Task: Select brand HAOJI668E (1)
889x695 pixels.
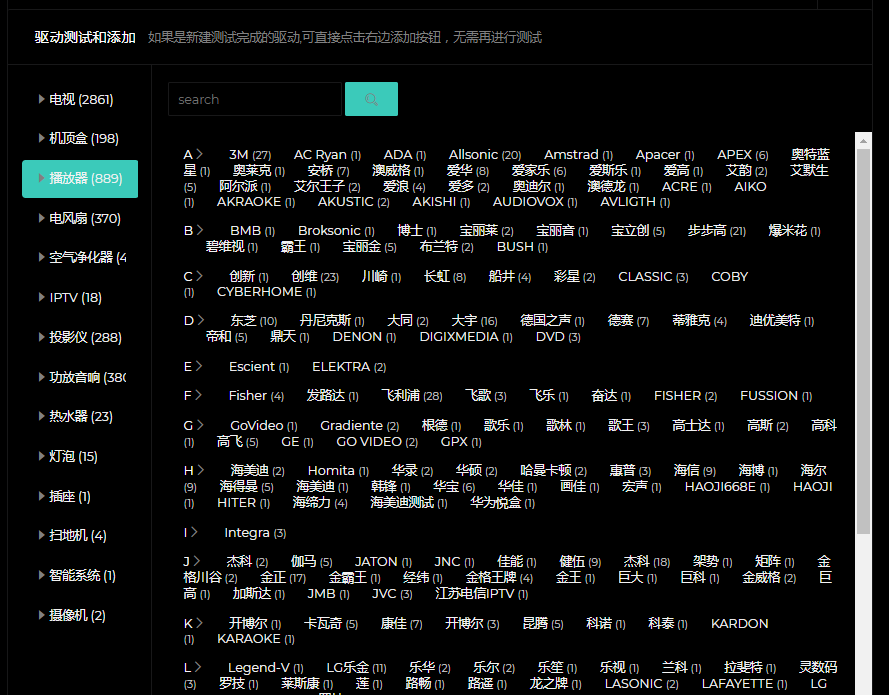Action: 727,487
